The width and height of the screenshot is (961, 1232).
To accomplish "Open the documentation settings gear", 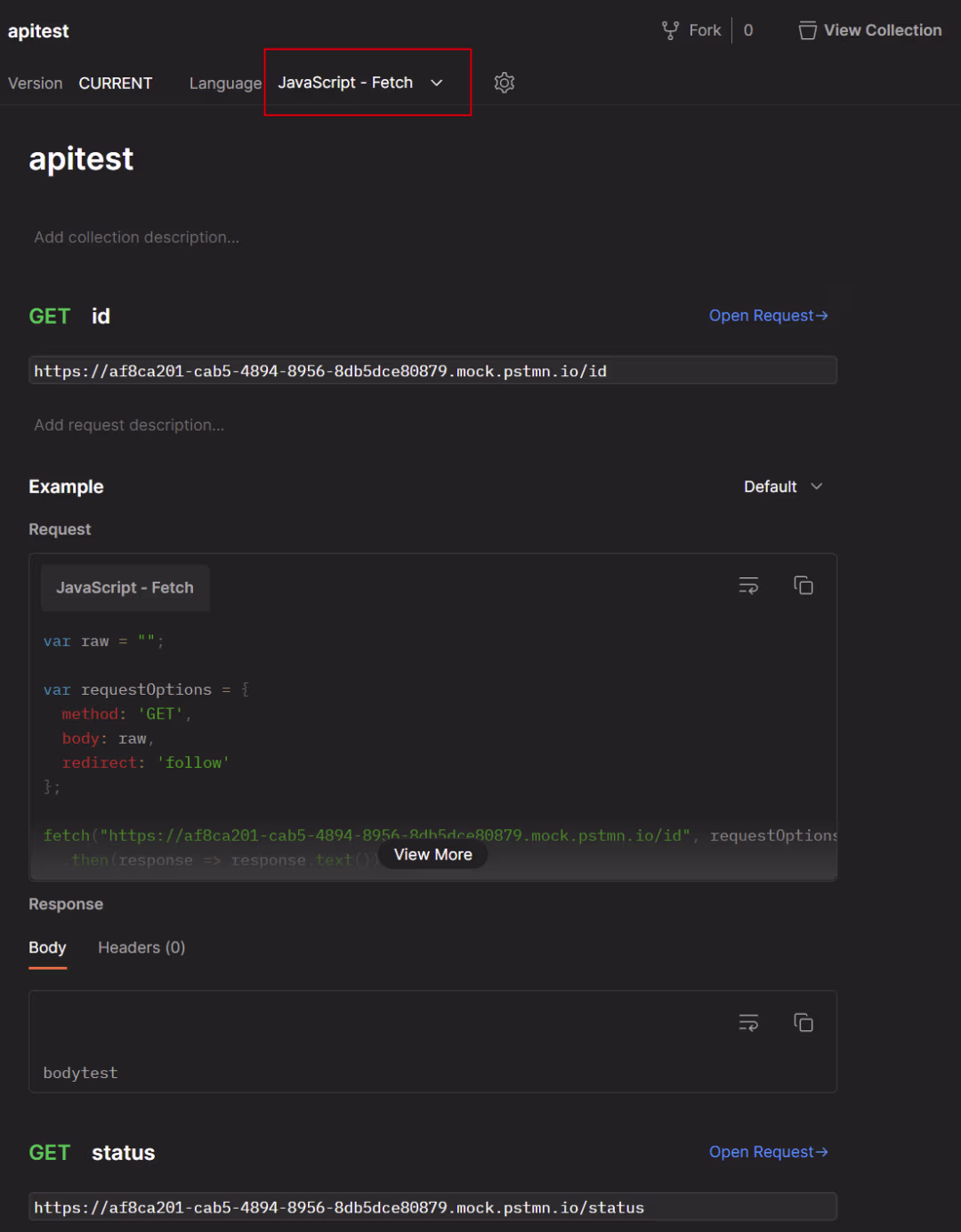I will click(505, 83).
